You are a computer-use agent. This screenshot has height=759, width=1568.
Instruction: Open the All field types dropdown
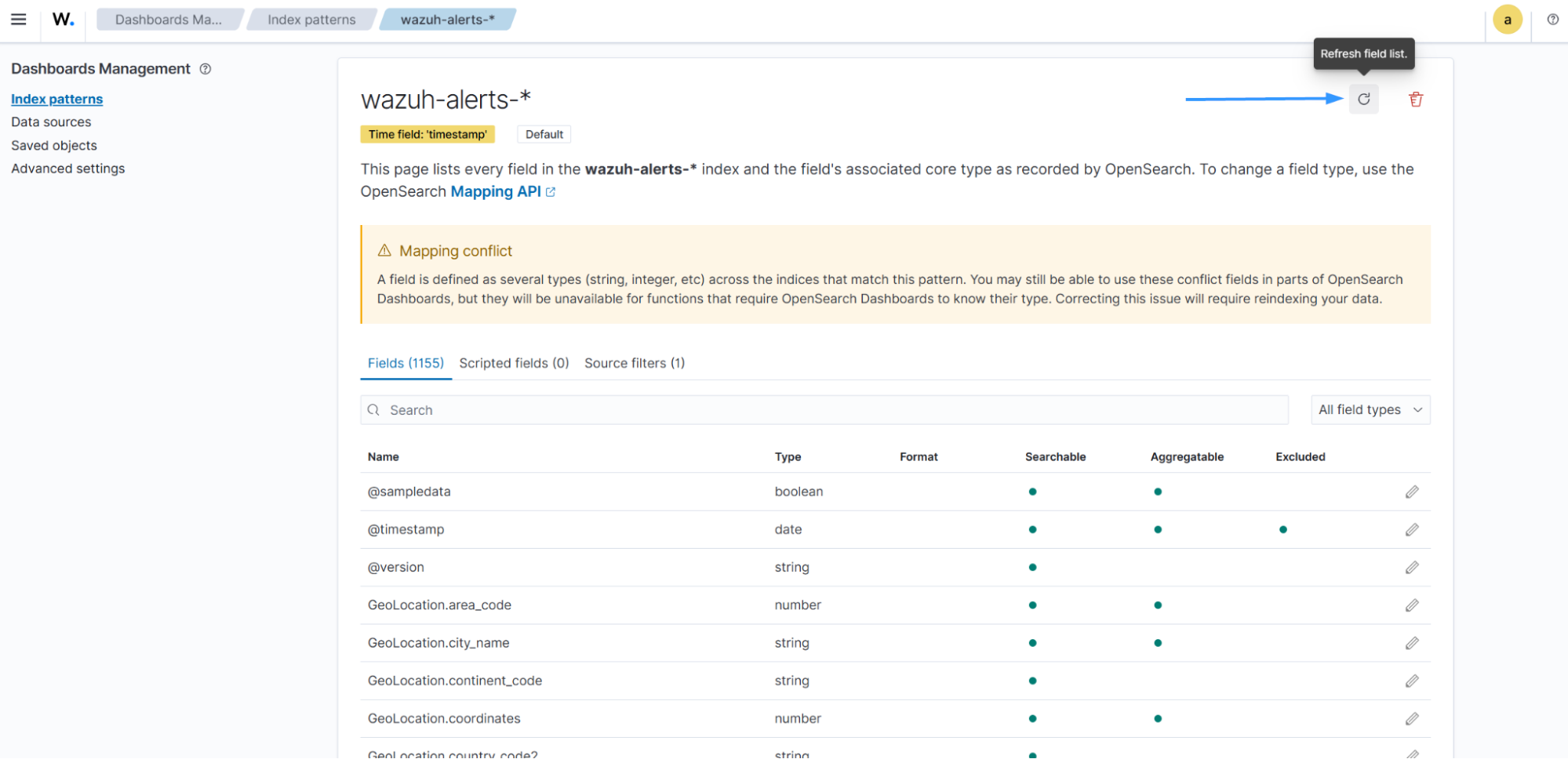(1370, 410)
